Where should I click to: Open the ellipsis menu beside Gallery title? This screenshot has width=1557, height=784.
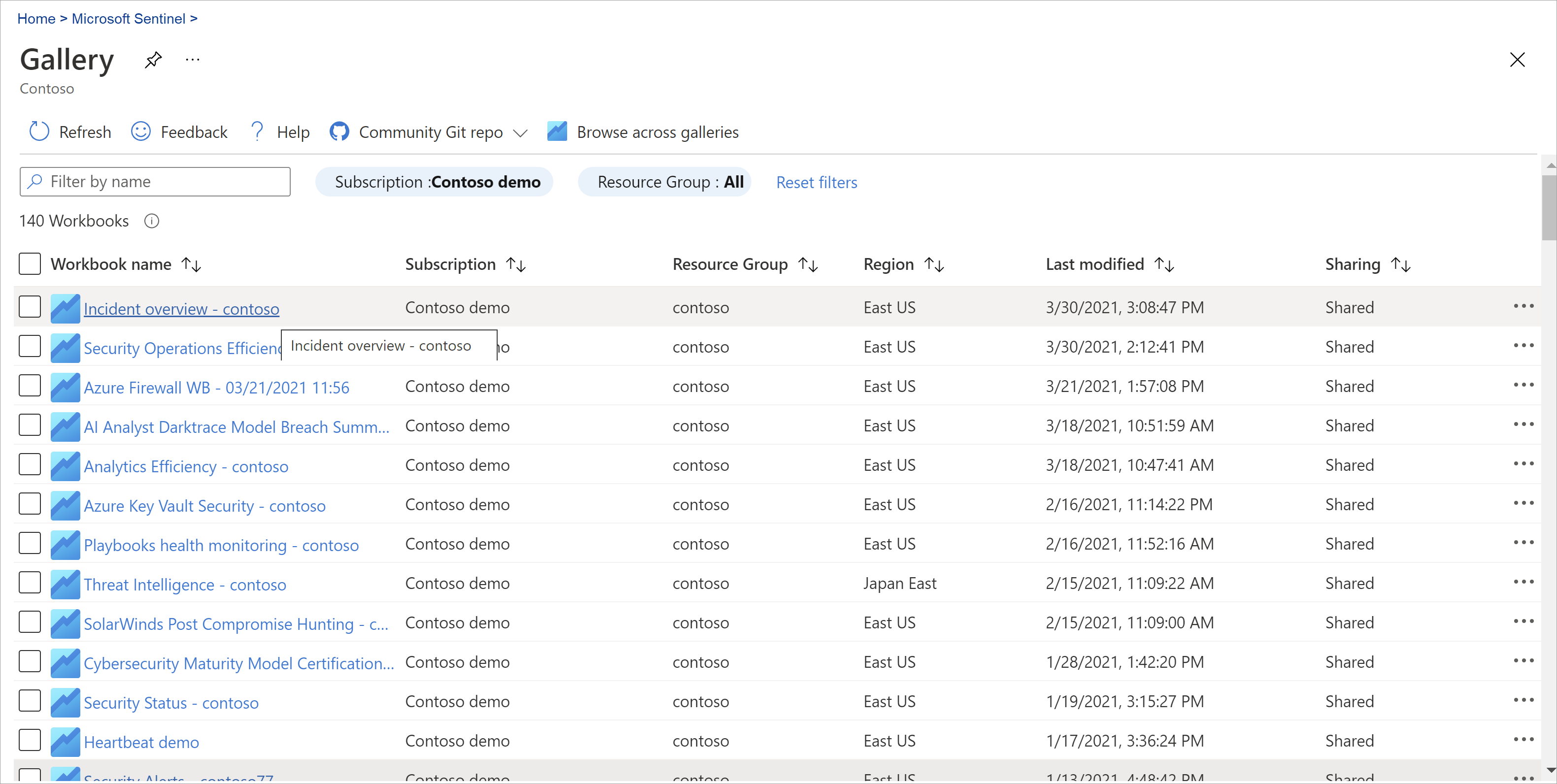click(x=192, y=59)
